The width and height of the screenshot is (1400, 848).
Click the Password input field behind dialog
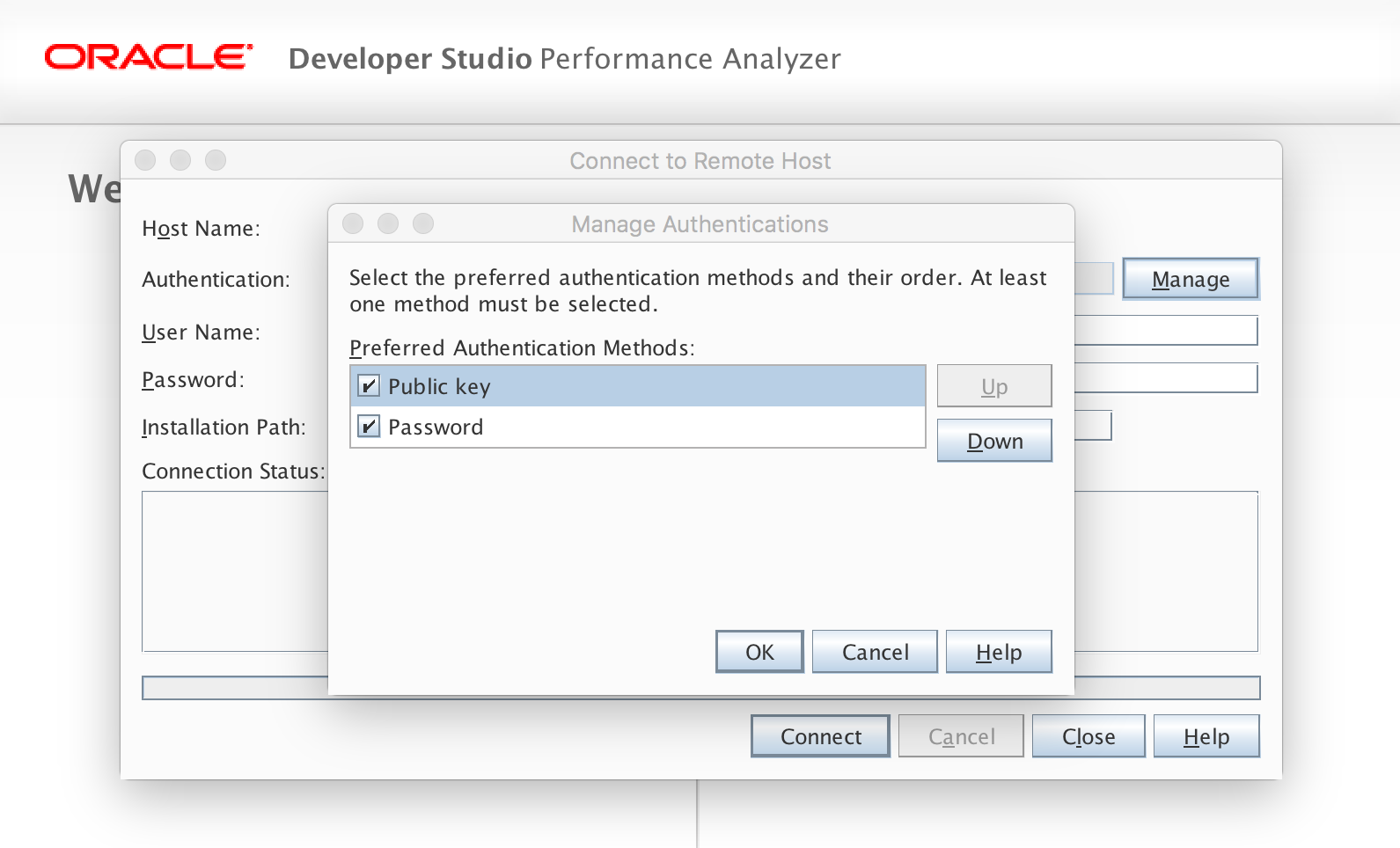(x=1167, y=379)
